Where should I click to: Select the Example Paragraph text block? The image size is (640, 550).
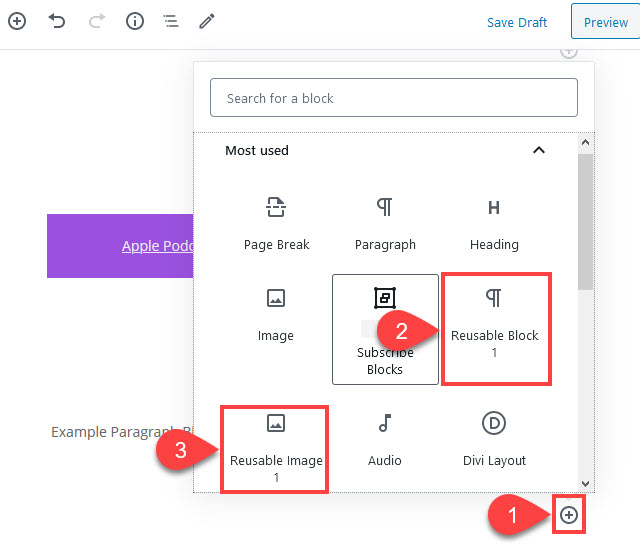122,432
